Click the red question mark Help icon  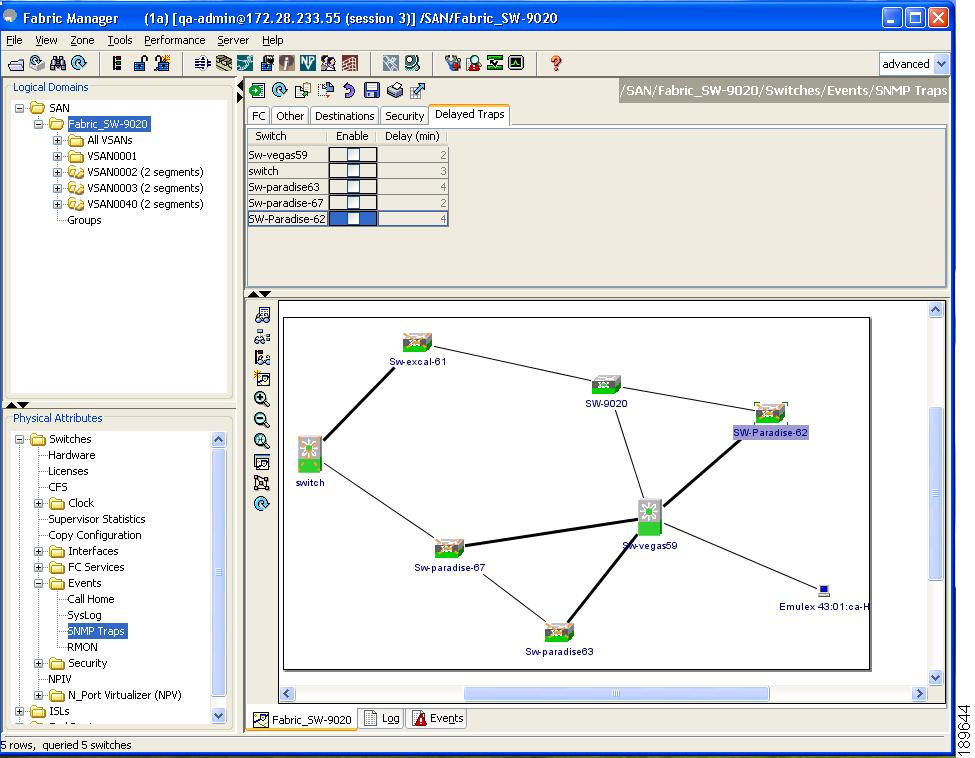pos(556,63)
